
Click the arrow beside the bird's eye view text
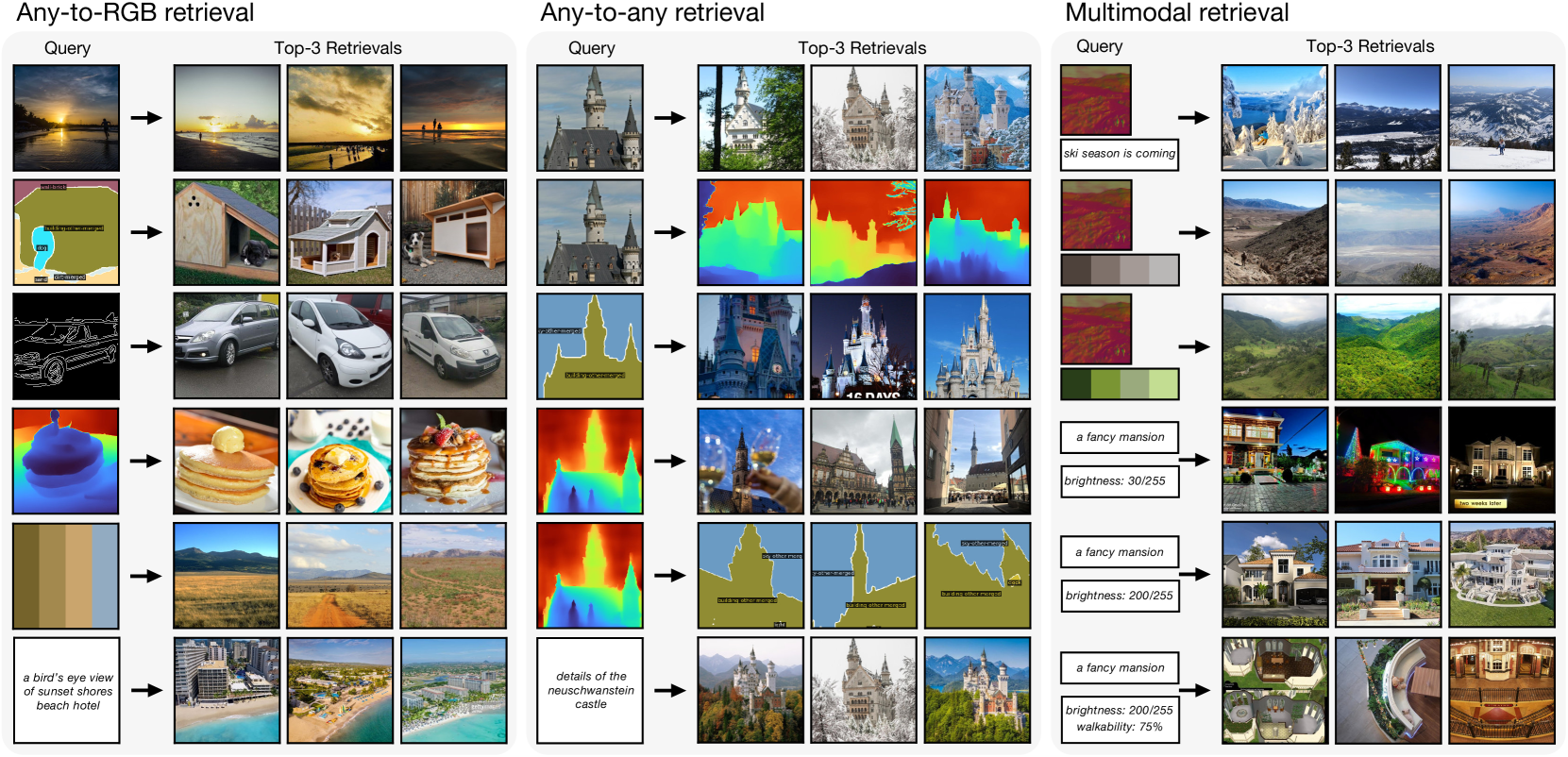pos(145,691)
